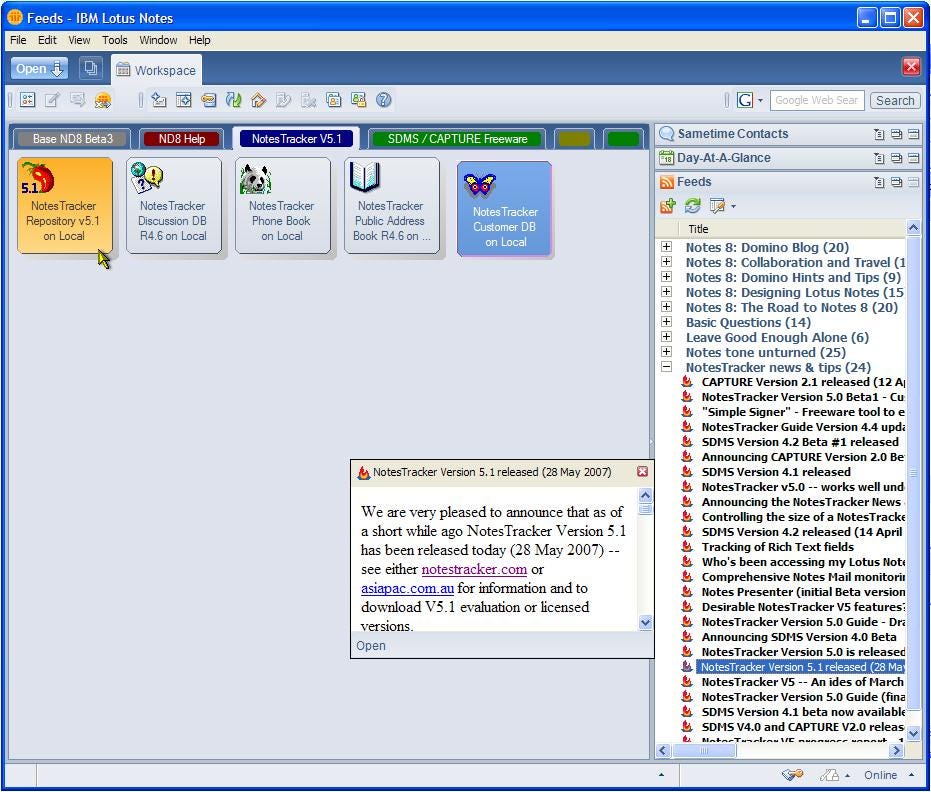Select CAPTURE Version 2.1 released feed entry

803,382
